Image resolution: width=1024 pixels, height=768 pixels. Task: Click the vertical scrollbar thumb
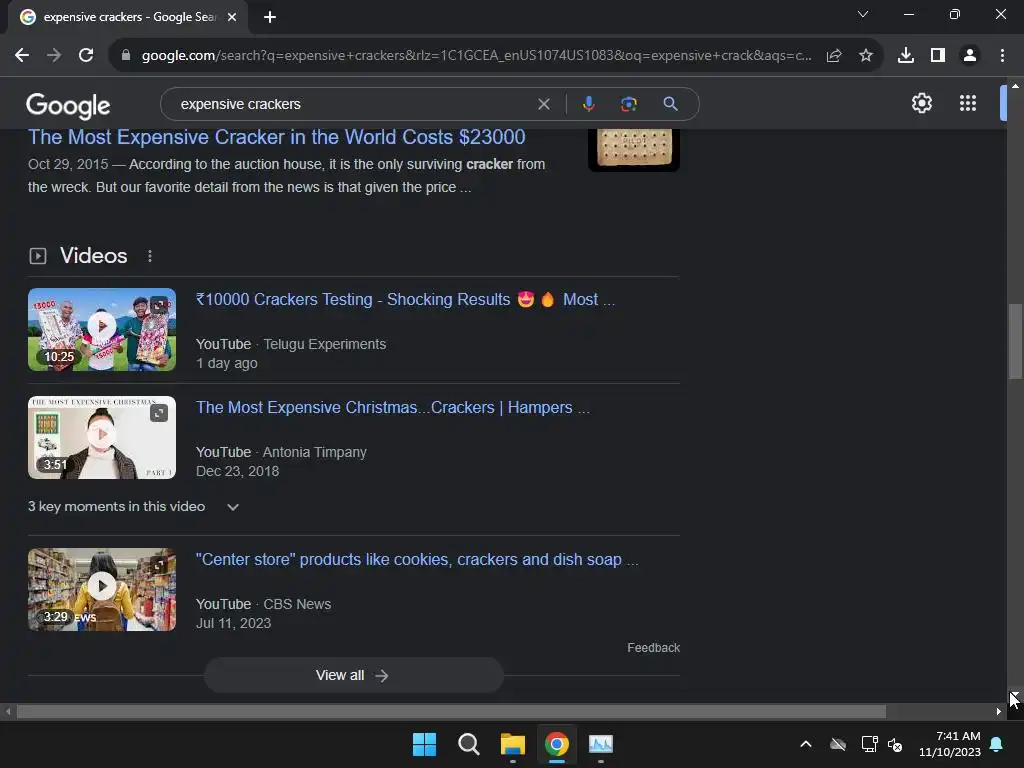click(1015, 341)
